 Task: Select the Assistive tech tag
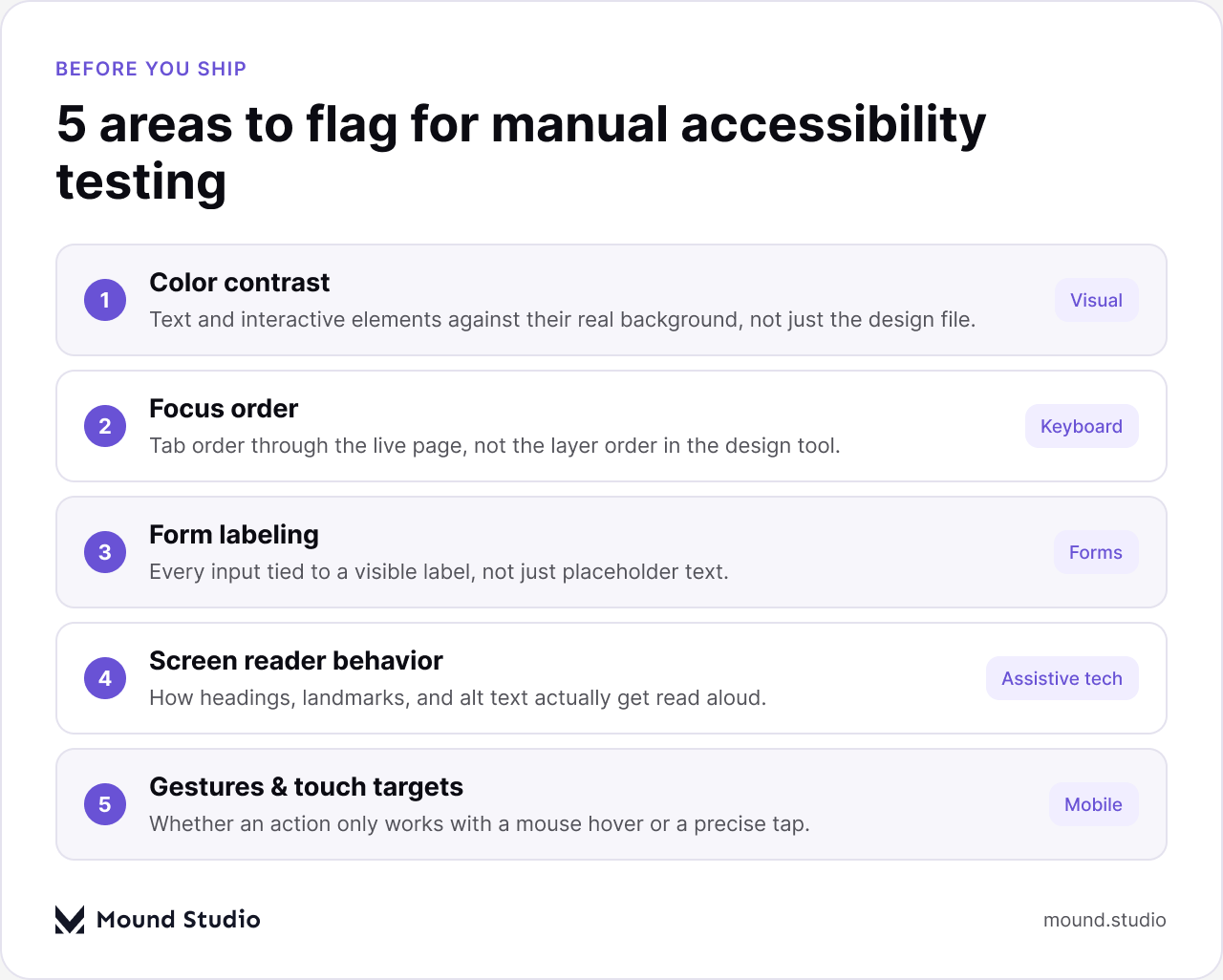[1062, 678]
